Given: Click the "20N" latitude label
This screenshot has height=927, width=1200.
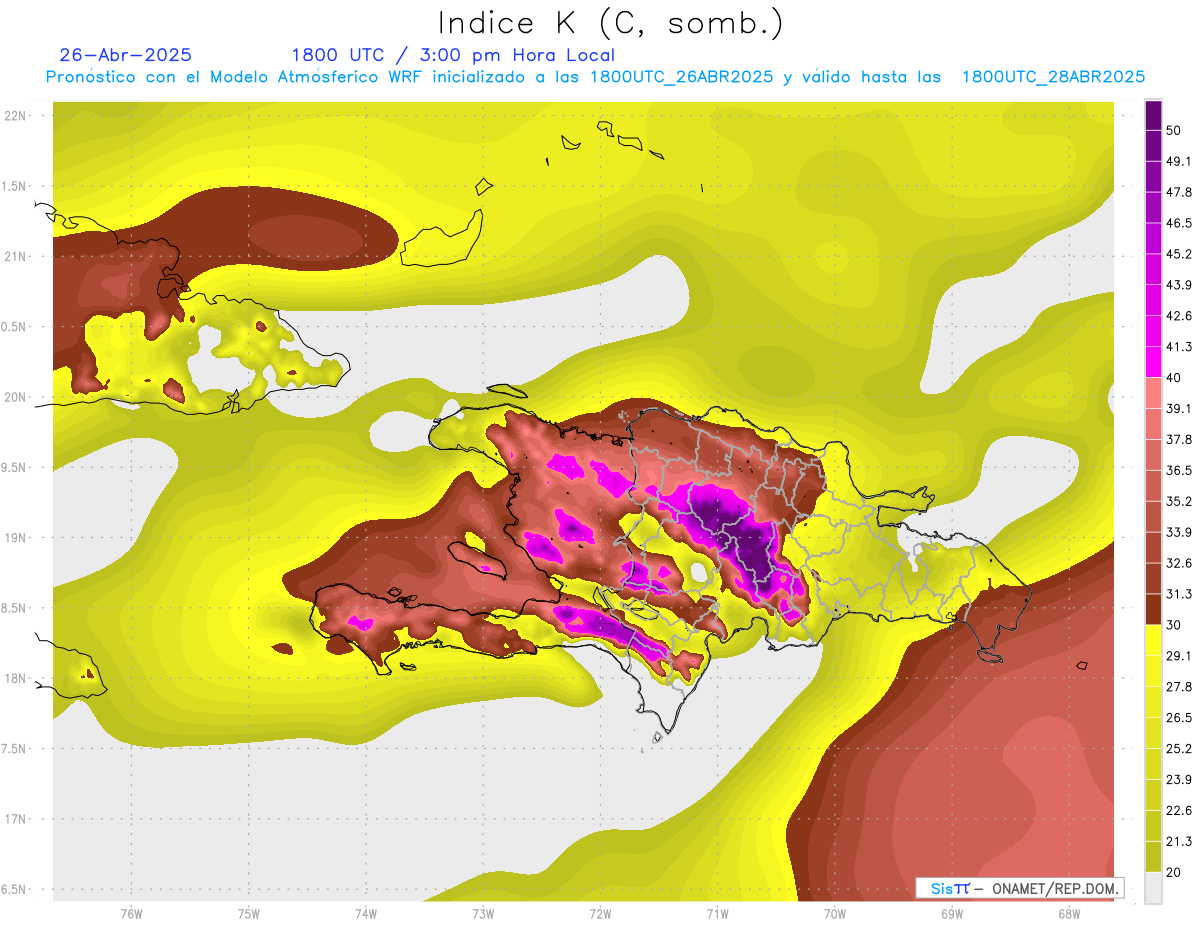Looking at the screenshot, I should pyautogui.click(x=15, y=397).
